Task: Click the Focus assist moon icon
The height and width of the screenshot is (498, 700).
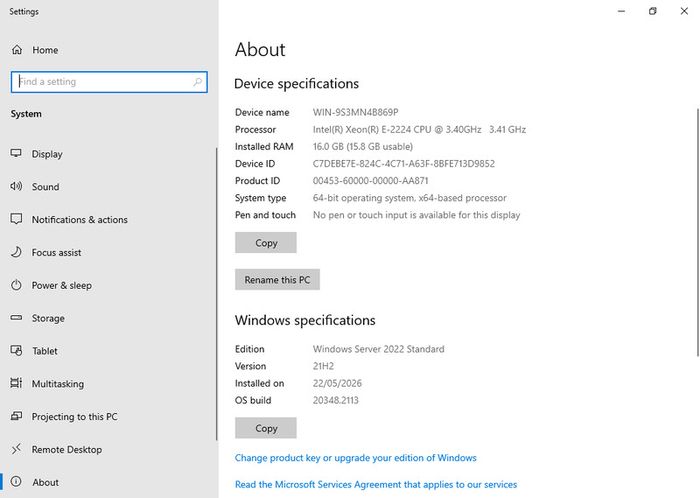Action: click(x=16, y=252)
